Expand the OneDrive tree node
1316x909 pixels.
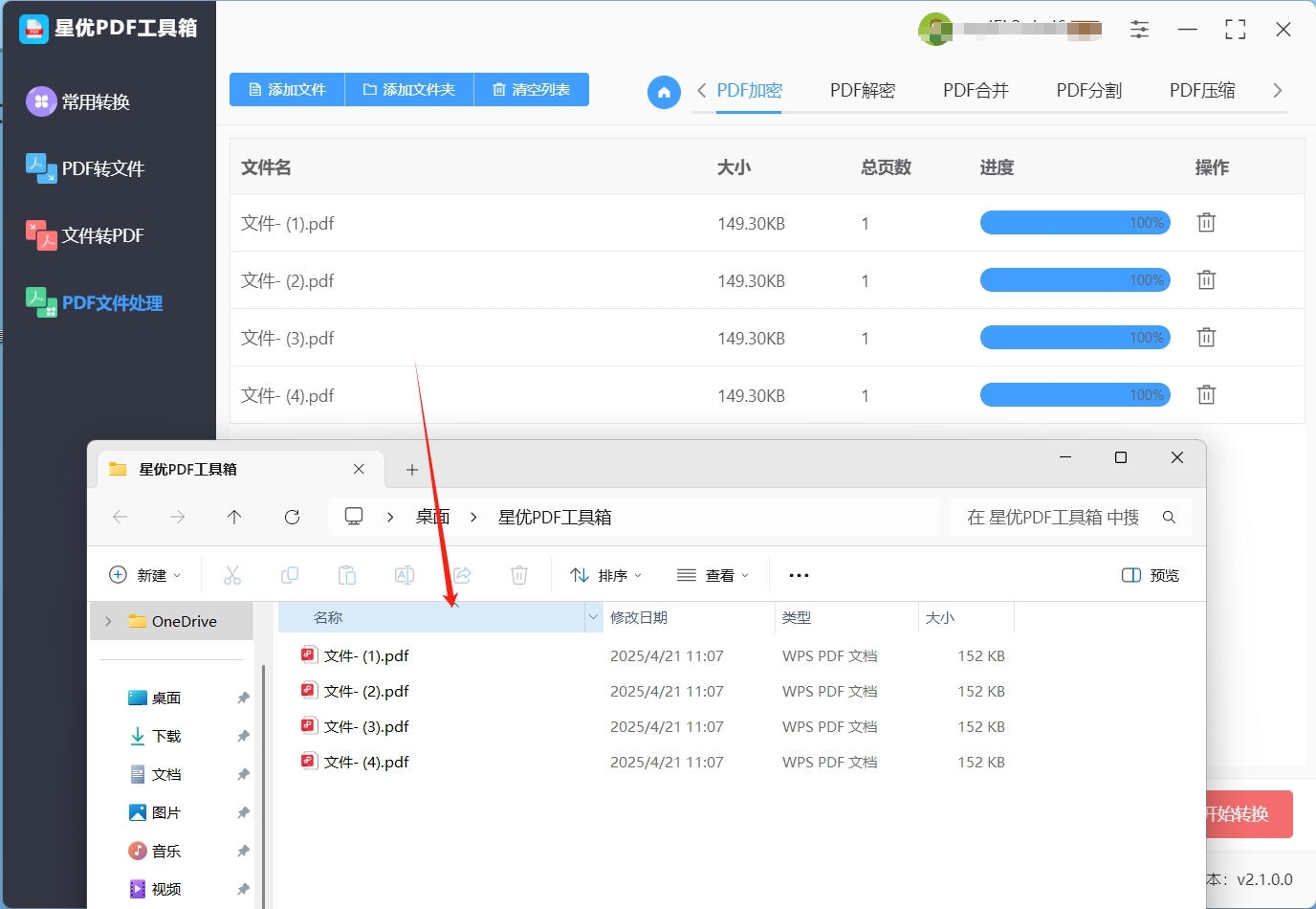click(x=108, y=621)
